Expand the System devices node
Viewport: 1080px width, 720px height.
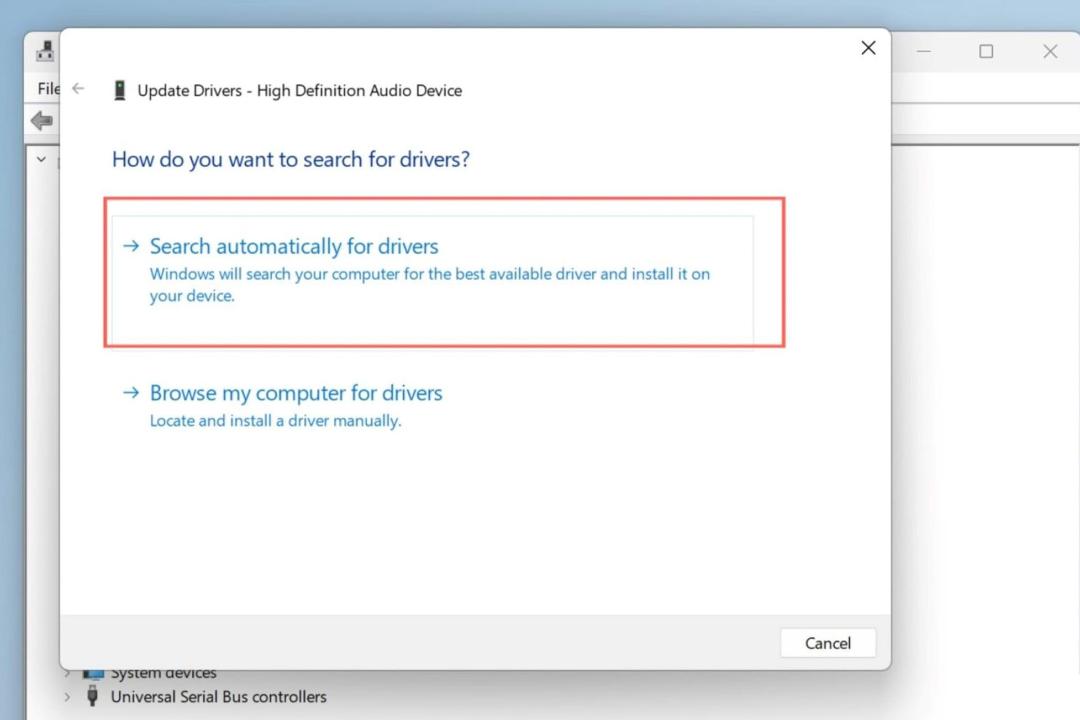(x=67, y=672)
